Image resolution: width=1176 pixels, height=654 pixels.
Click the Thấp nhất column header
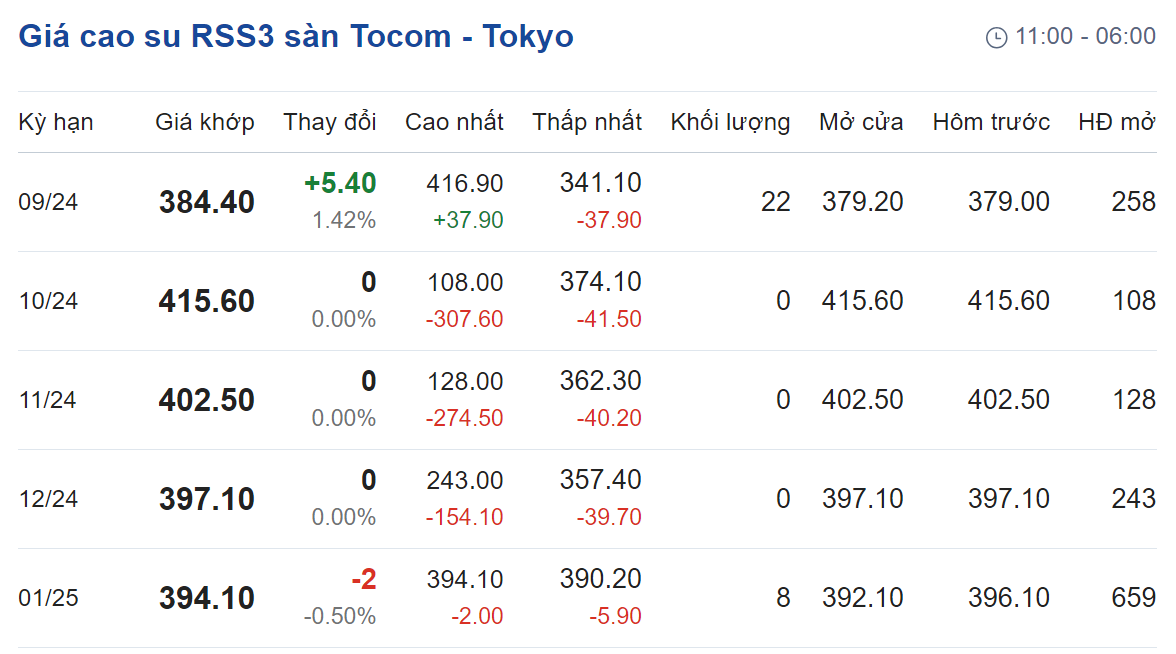click(x=587, y=122)
